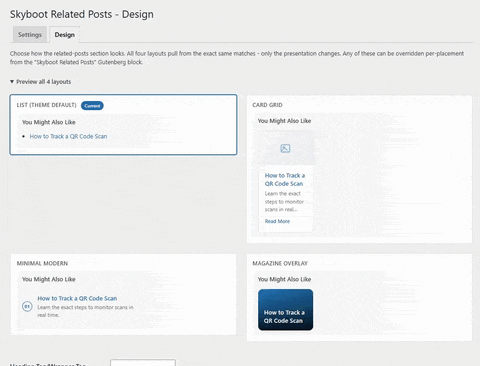Screen dimensions: 480x366
Task: Click 'You Might Also Like' heading in Card Grid
Action: click(x=284, y=121)
